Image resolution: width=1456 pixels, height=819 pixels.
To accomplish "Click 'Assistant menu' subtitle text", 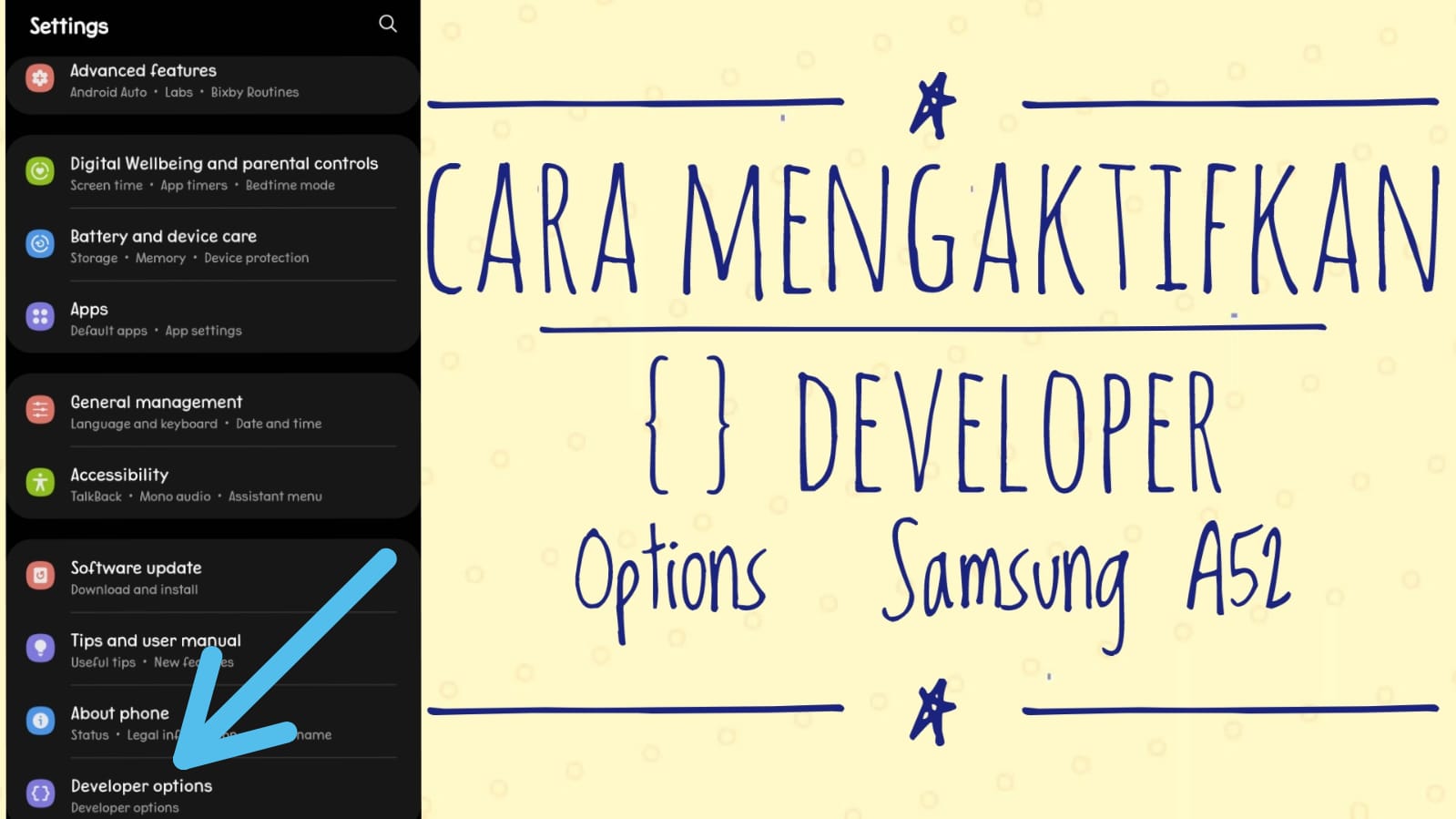I will click(x=275, y=497).
